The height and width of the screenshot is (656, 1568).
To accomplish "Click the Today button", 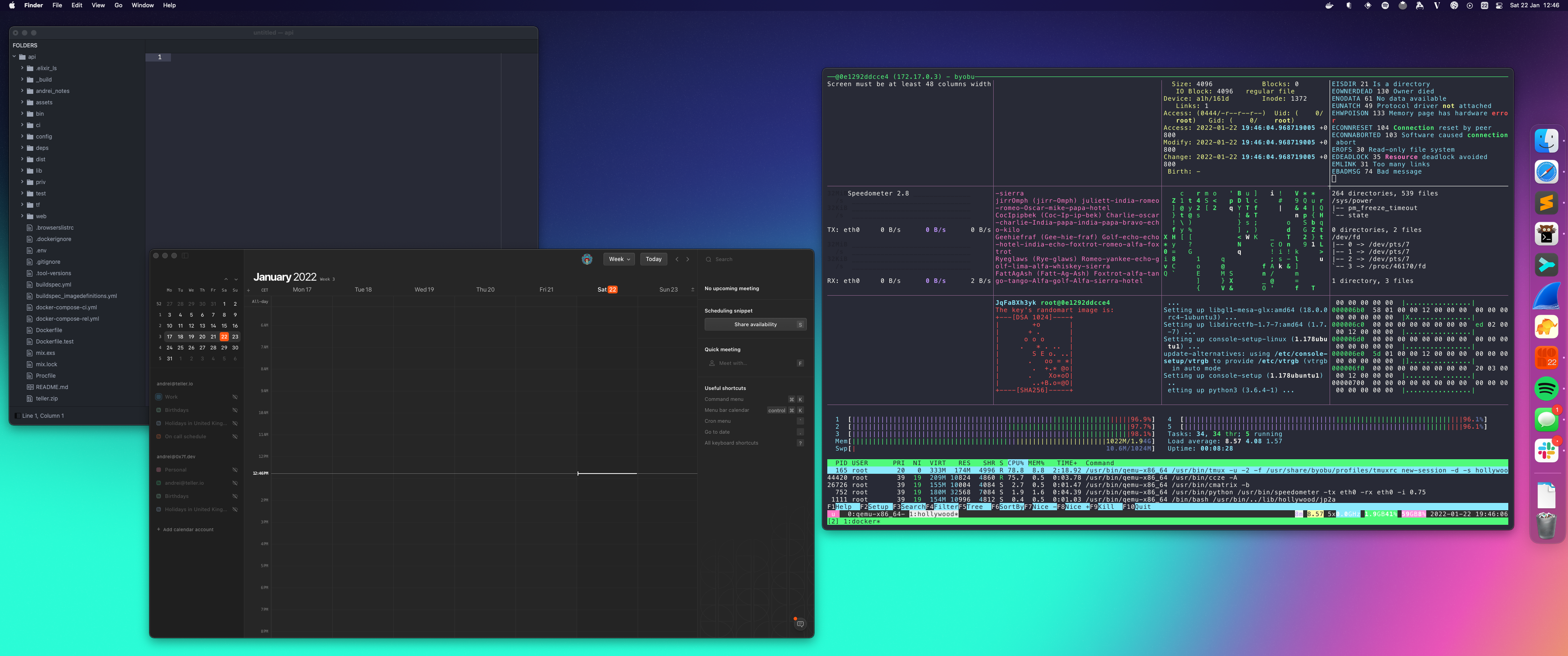I will [653, 259].
